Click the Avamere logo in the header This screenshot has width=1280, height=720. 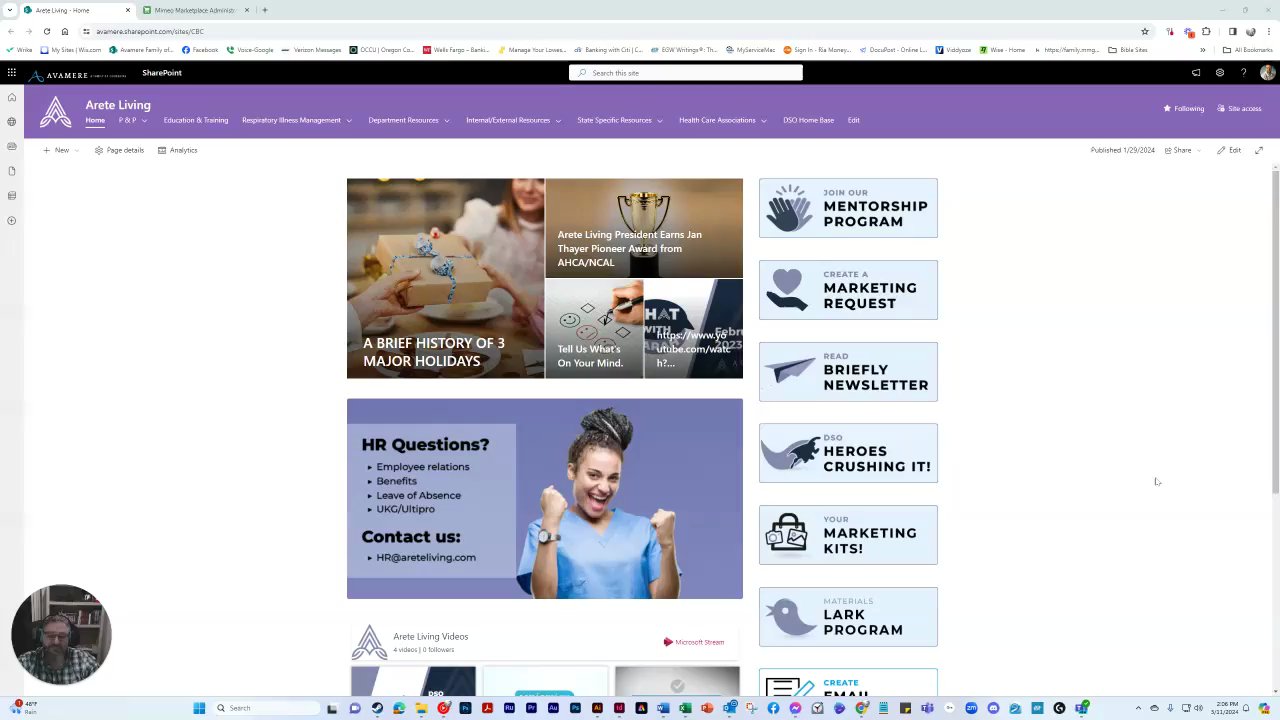[x=77, y=75]
